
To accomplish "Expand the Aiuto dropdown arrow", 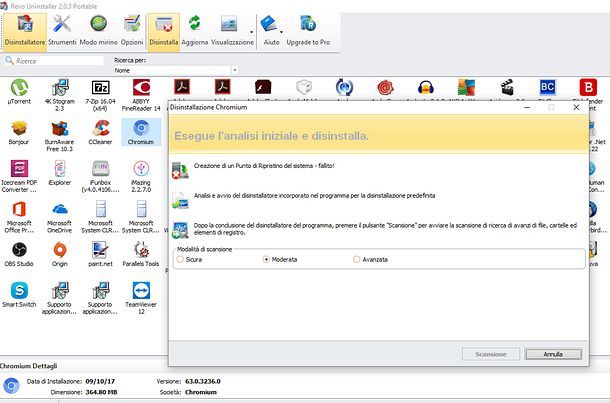I will [x=281, y=32].
